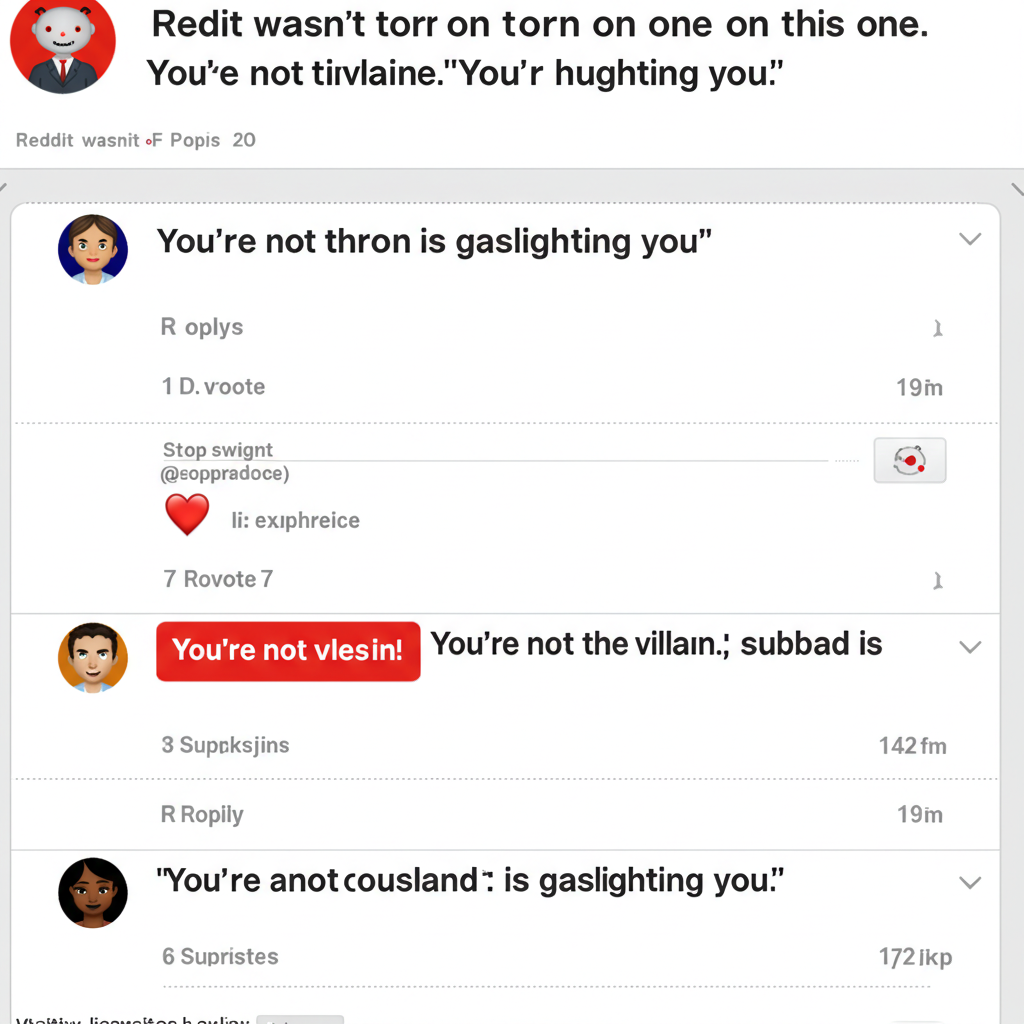Click the "R Ropily" reply link
The width and height of the screenshot is (1024, 1024).
[202, 814]
